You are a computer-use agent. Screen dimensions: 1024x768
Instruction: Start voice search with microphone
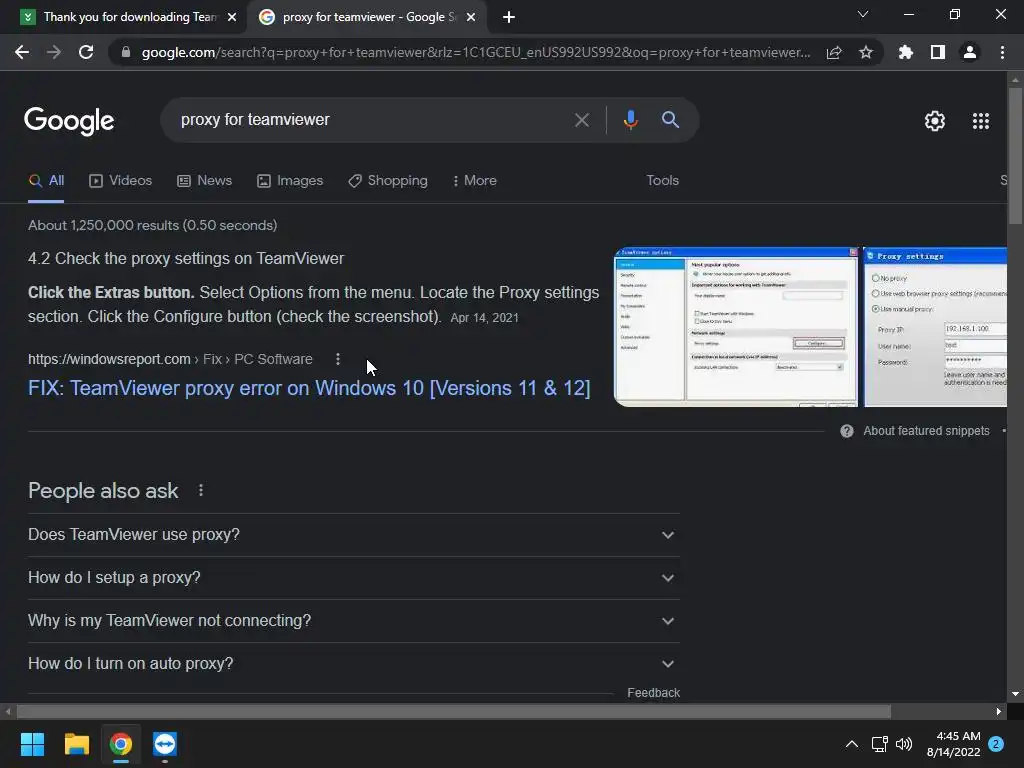coord(630,120)
